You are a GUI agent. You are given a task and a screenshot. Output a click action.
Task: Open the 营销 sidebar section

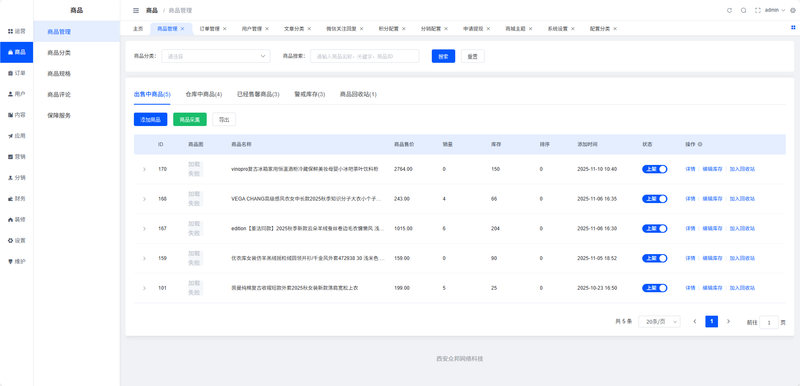[17, 157]
